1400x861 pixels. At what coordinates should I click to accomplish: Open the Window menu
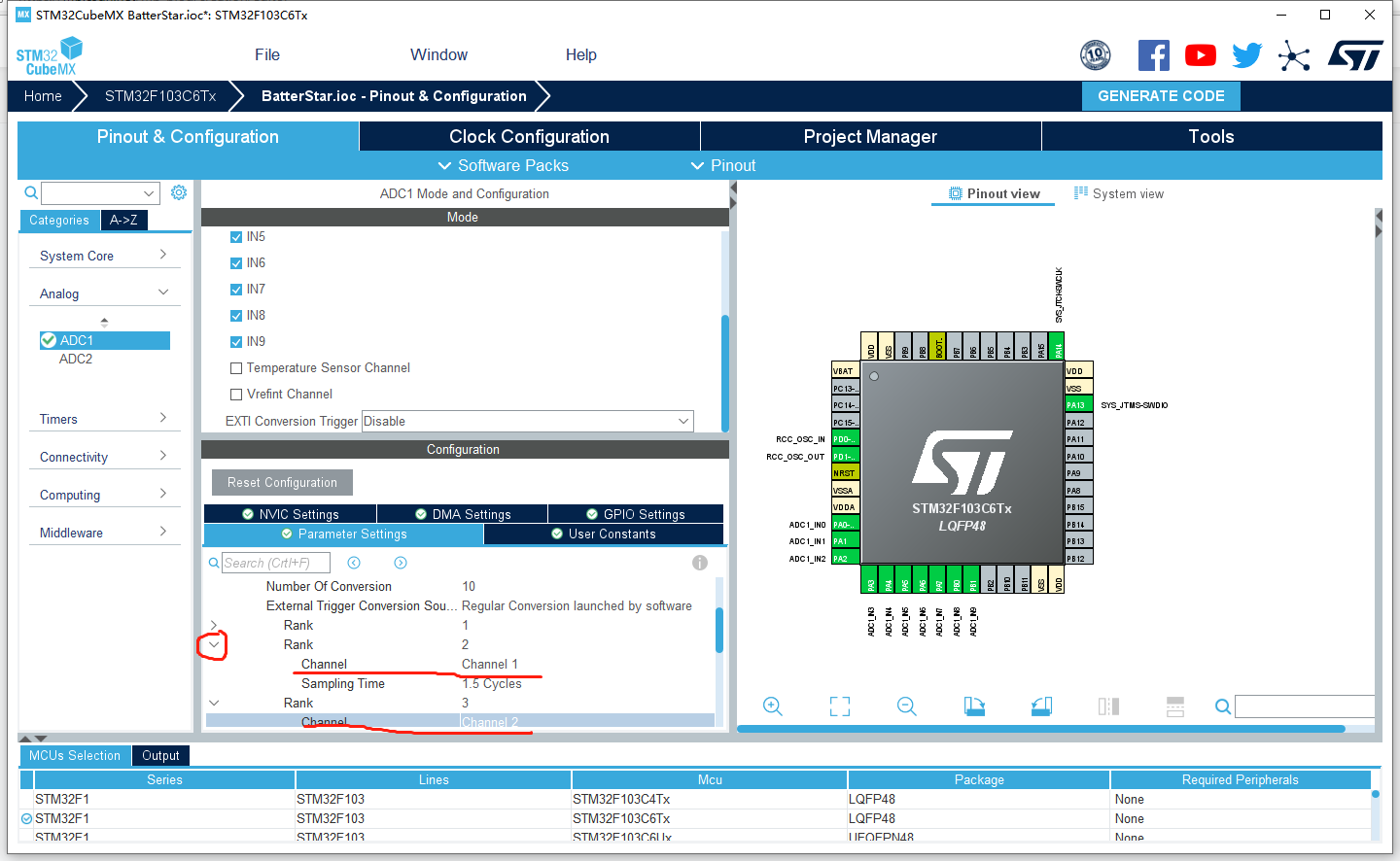coord(438,54)
